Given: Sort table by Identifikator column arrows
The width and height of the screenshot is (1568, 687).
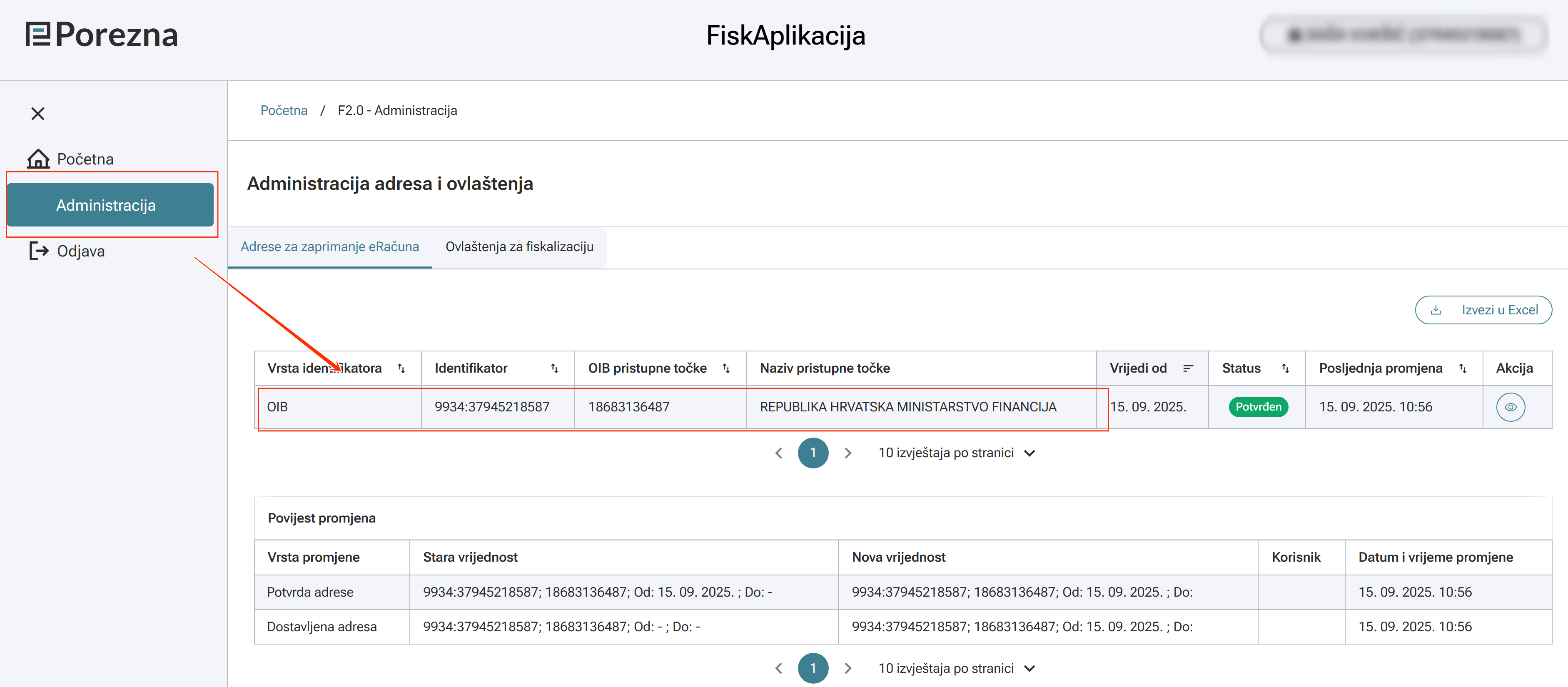Looking at the screenshot, I should (x=554, y=368).
